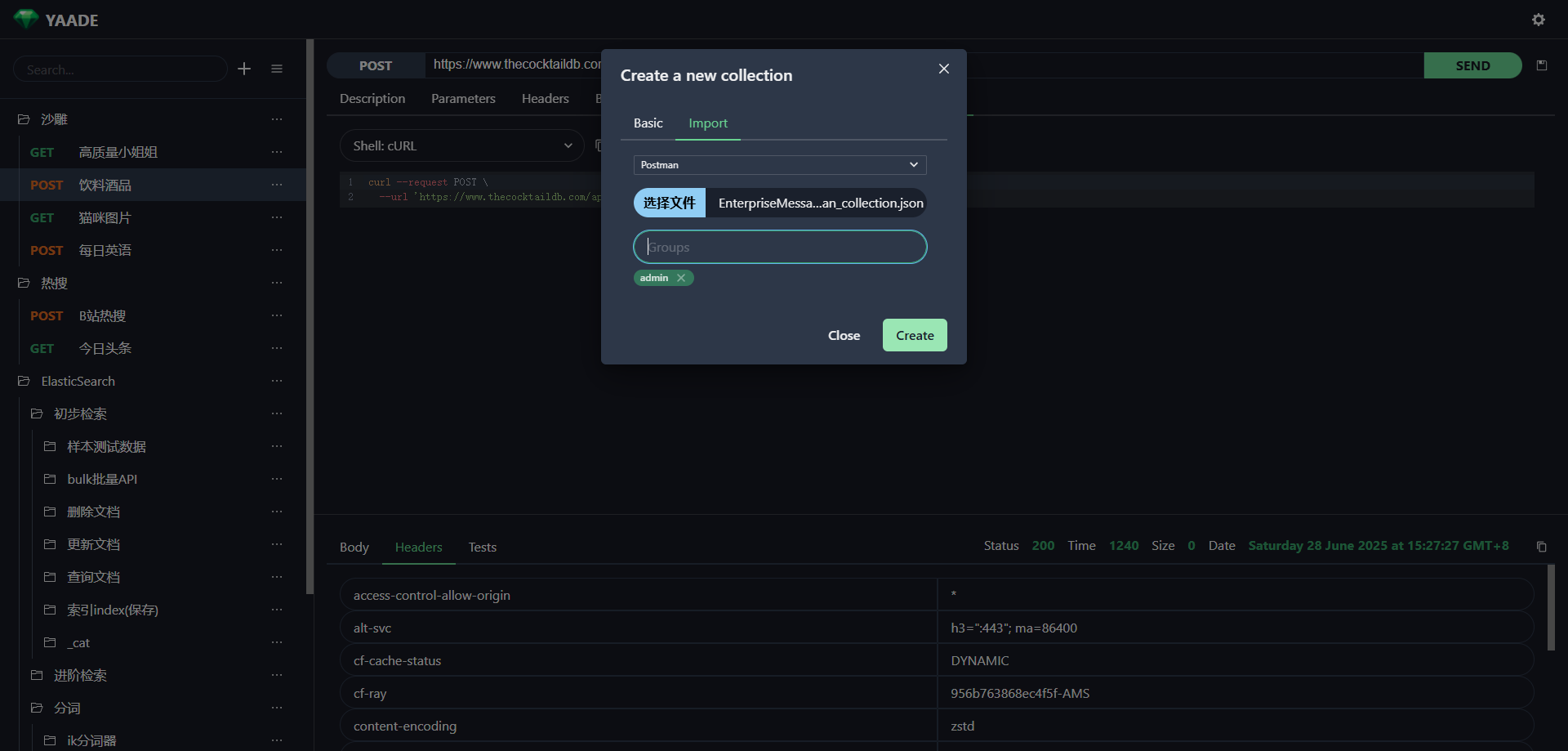Click the response headers vertical scrollbar
1568x751 pixels.
pos(1550,607)
